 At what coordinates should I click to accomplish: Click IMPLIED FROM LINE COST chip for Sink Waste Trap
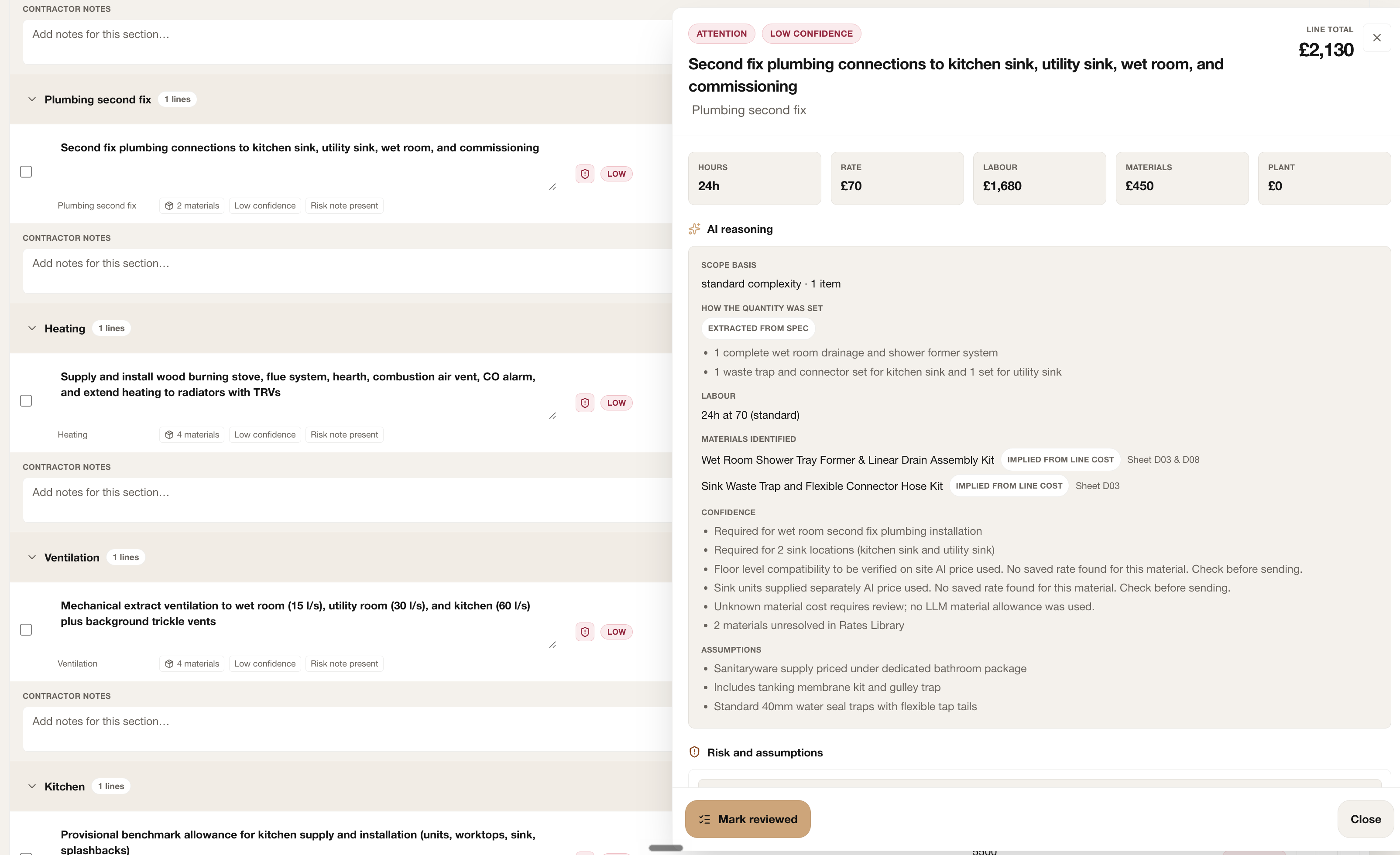point(1009,486)
